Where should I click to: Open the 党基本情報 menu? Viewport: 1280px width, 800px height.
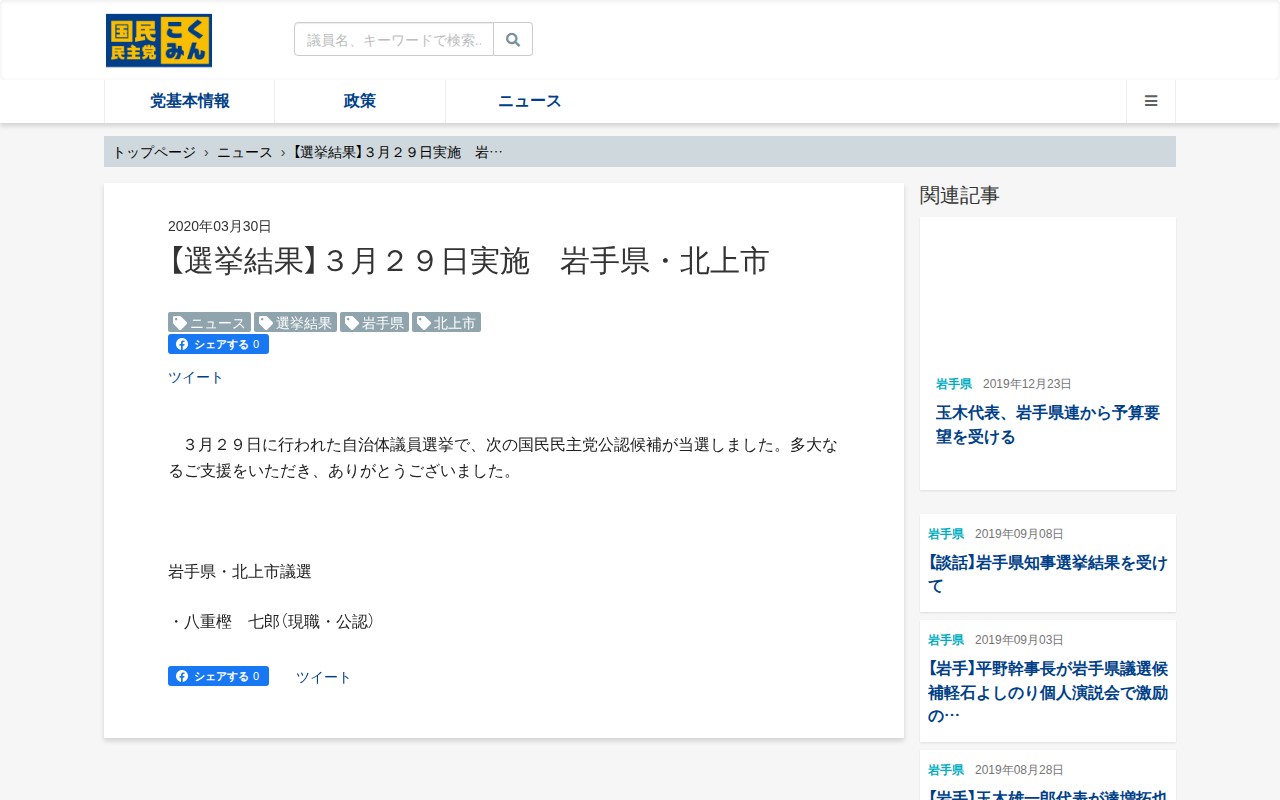pos(190,101)
